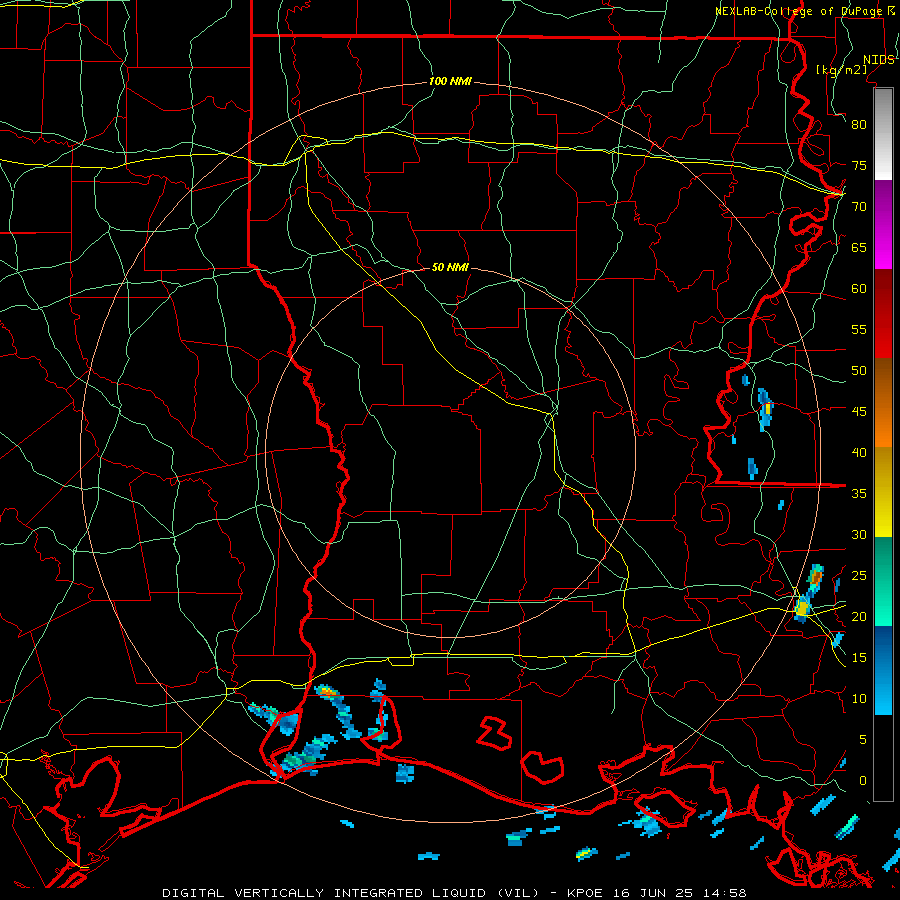
Task: Select the 30 value on the VIL scale
Action: tap(859, 534)
